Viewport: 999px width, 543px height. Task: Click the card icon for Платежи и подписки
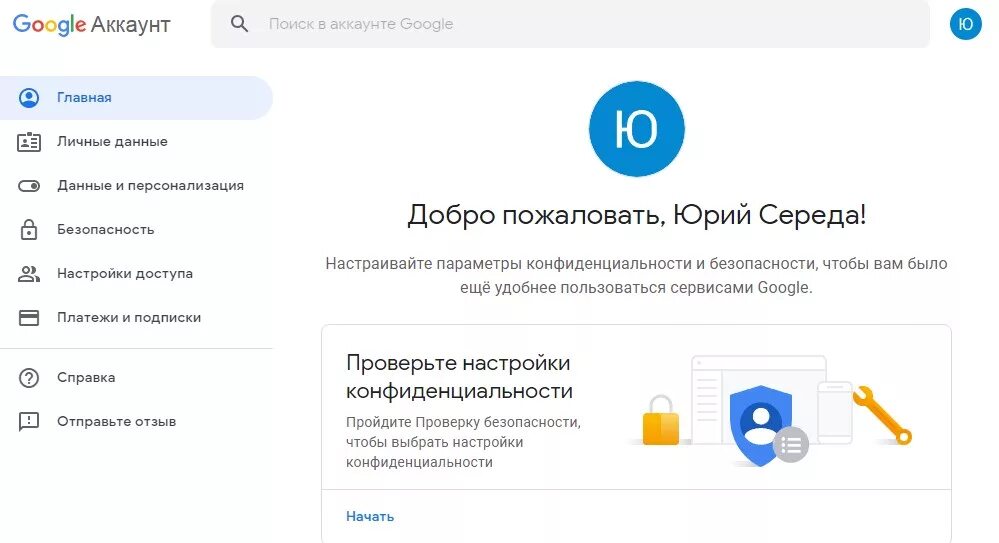pyautogui.click(x=29, y=317)
